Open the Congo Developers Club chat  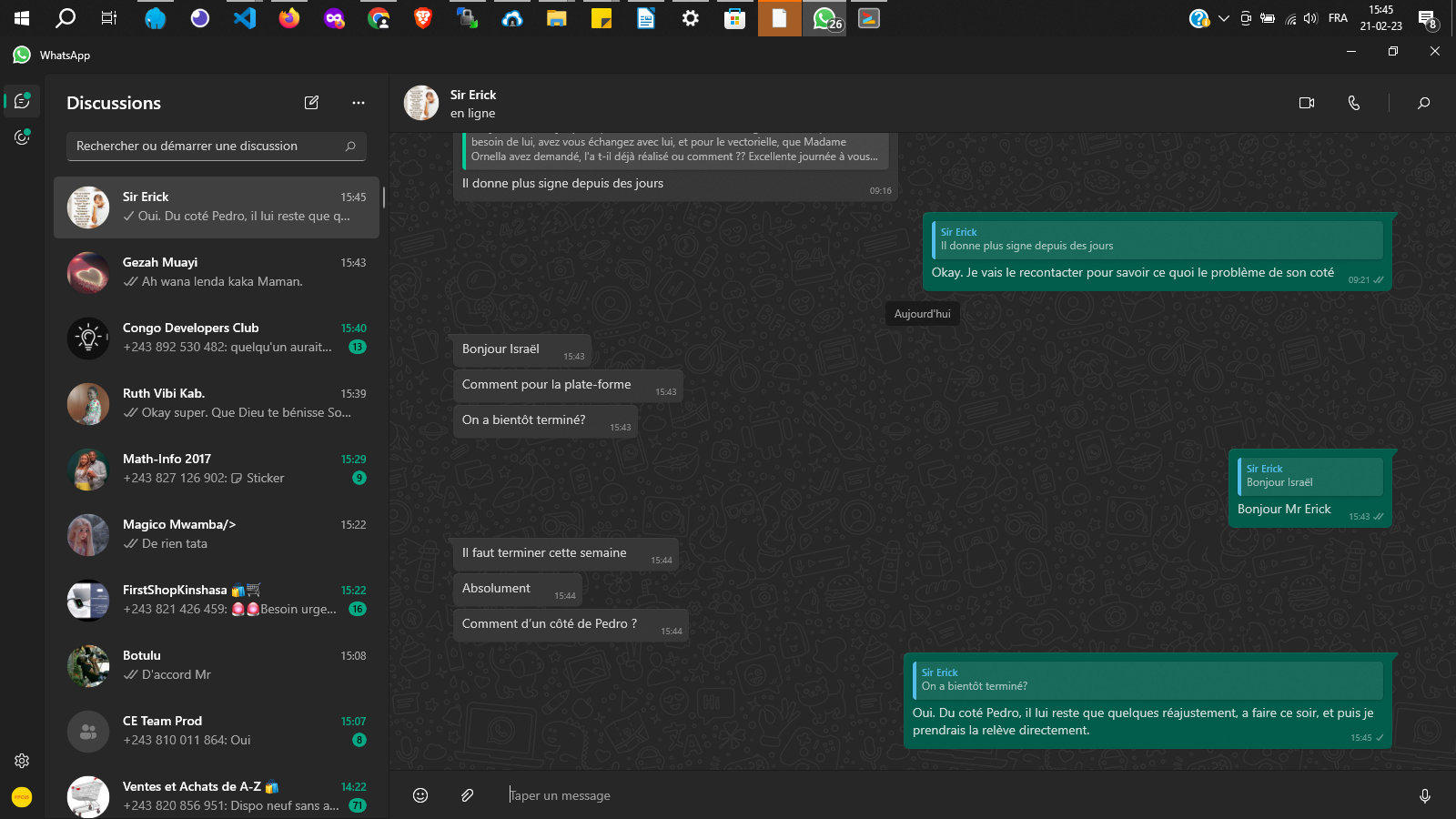pos(217,338)
